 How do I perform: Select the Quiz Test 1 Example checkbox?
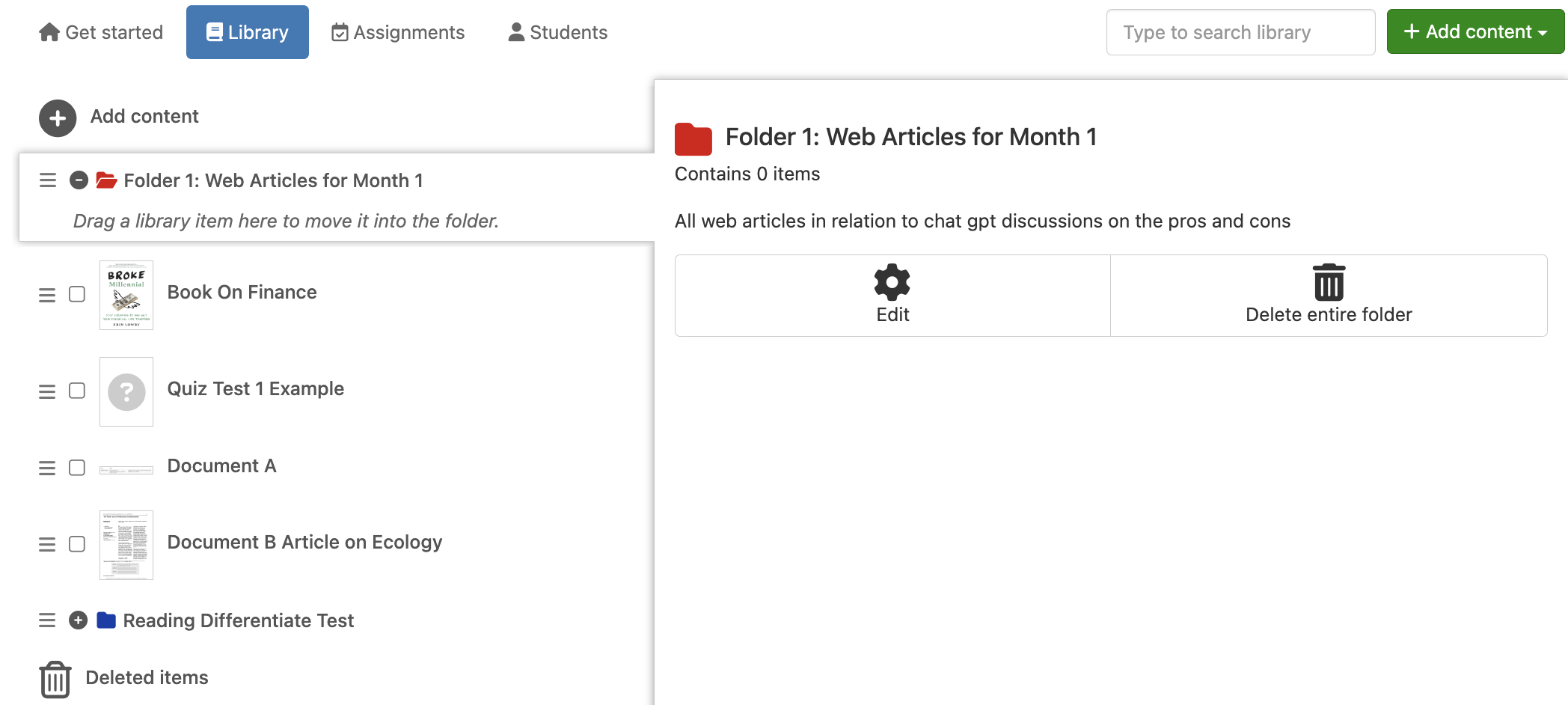point(77,391)
